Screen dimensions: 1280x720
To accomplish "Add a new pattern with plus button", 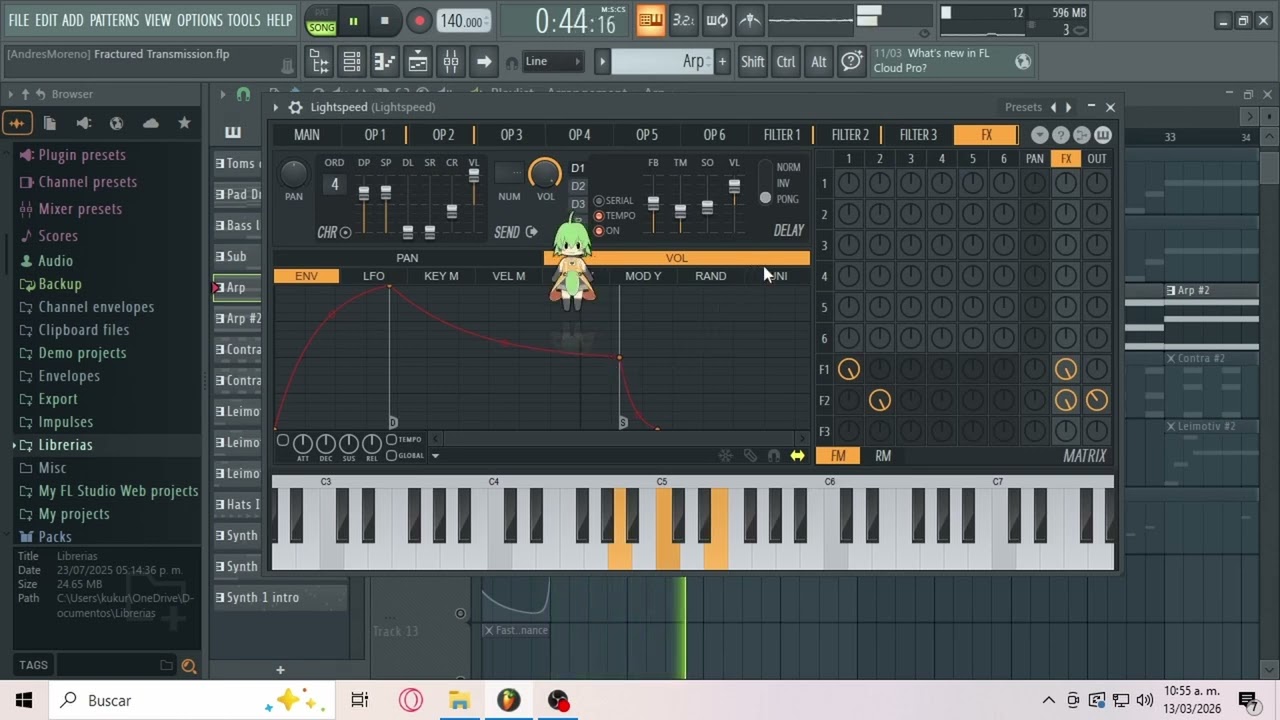I will pyautogui.click(x=722, y=62).
